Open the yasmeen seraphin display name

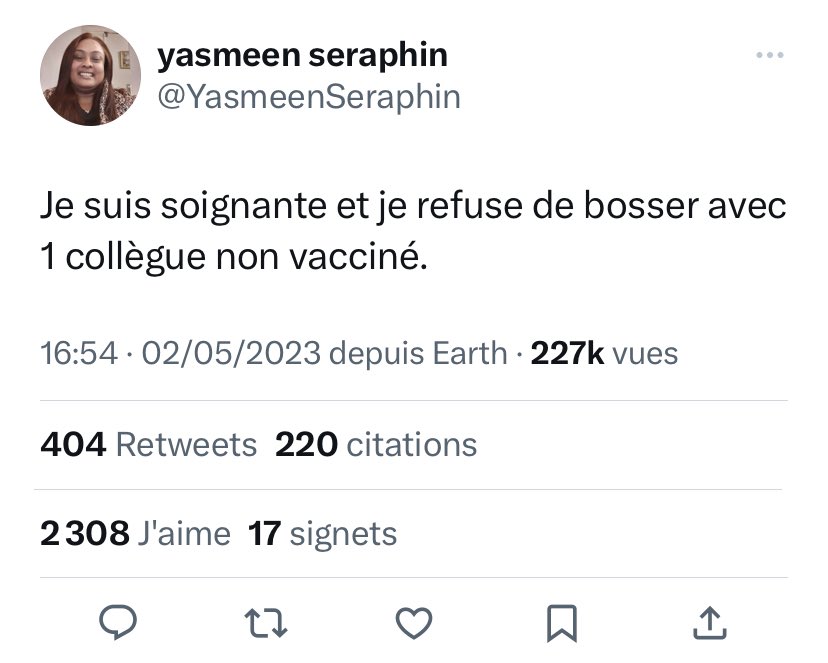point(303,55)
